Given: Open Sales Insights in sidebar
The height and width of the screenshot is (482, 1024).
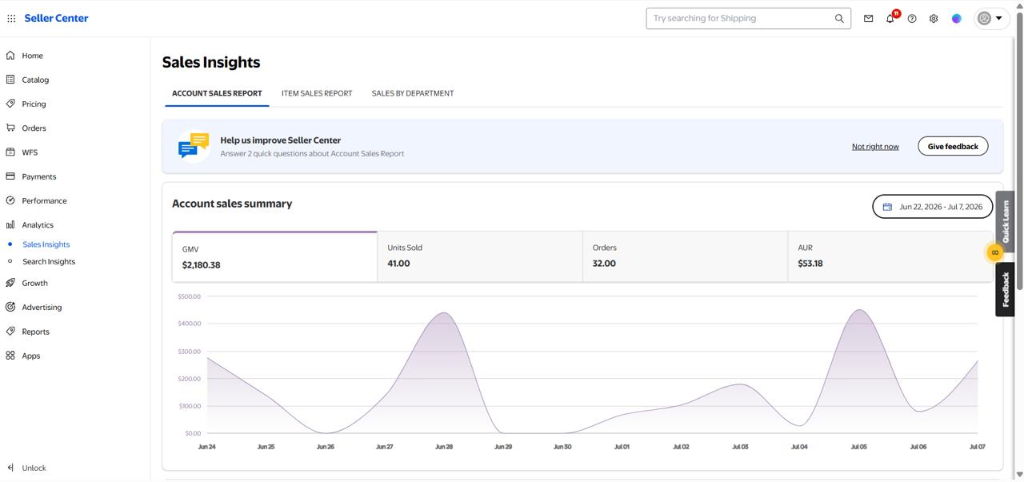Looking at the screenshot, I should 46,244.
